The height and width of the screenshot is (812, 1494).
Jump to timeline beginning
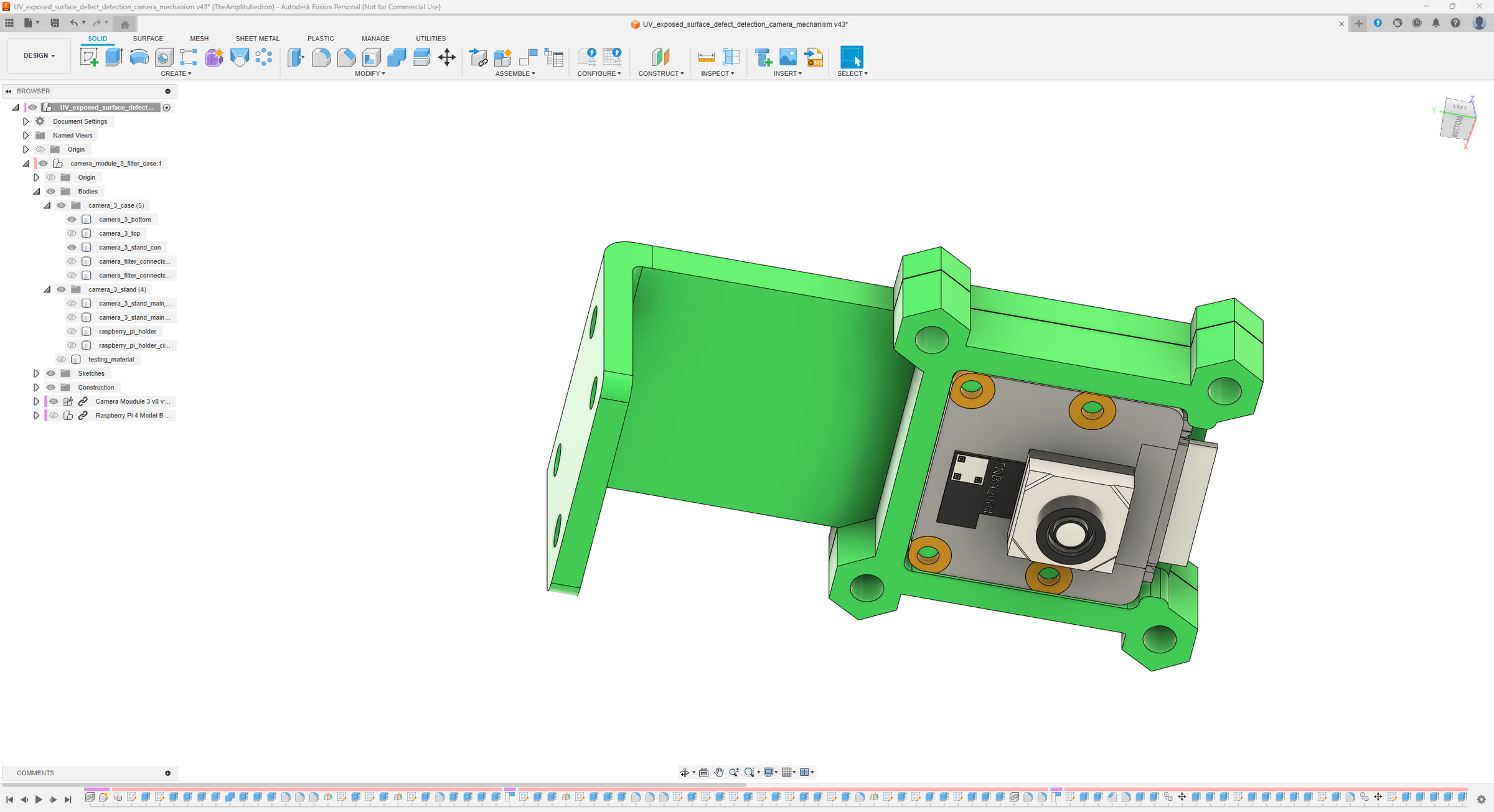tap(9, 800)
